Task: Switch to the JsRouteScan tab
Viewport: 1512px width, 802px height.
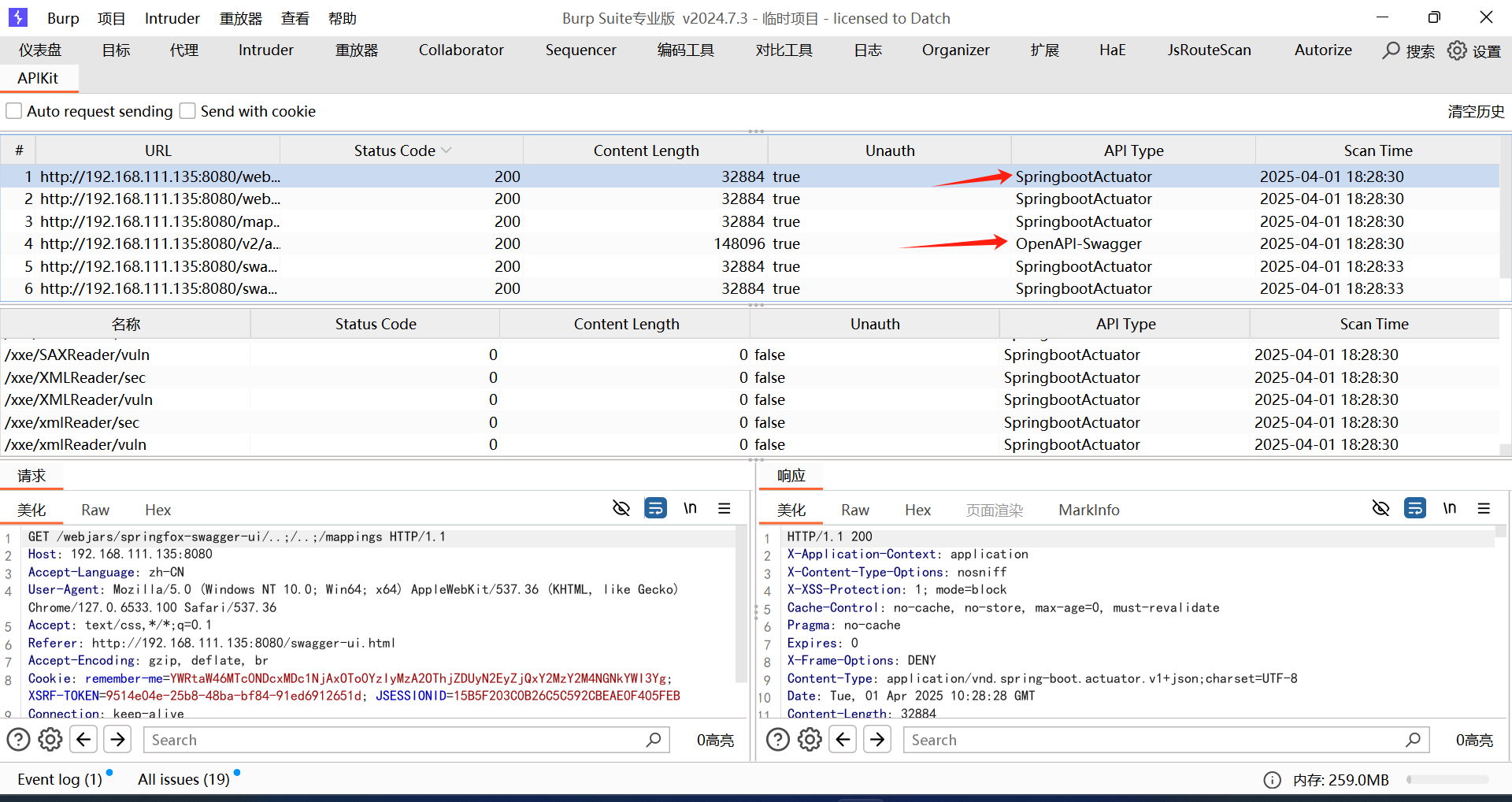Action: [x=1209, y=50]
